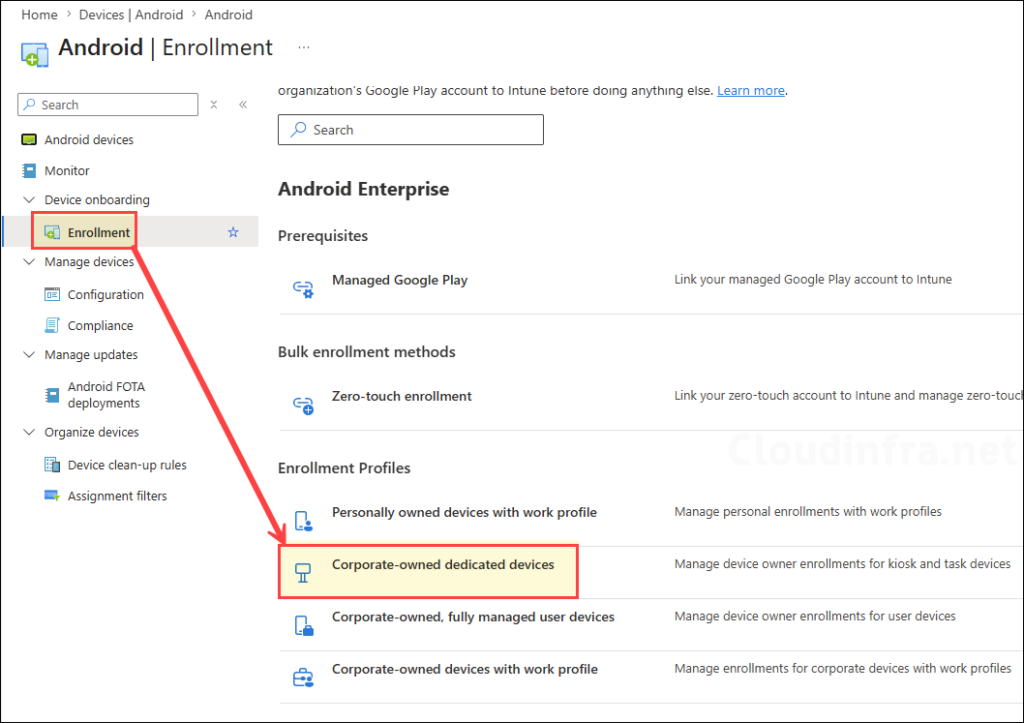This screenshot has width=1024, height=723.
Task: Click the Enrollment icon in sidebar
Action: [52, 233]
